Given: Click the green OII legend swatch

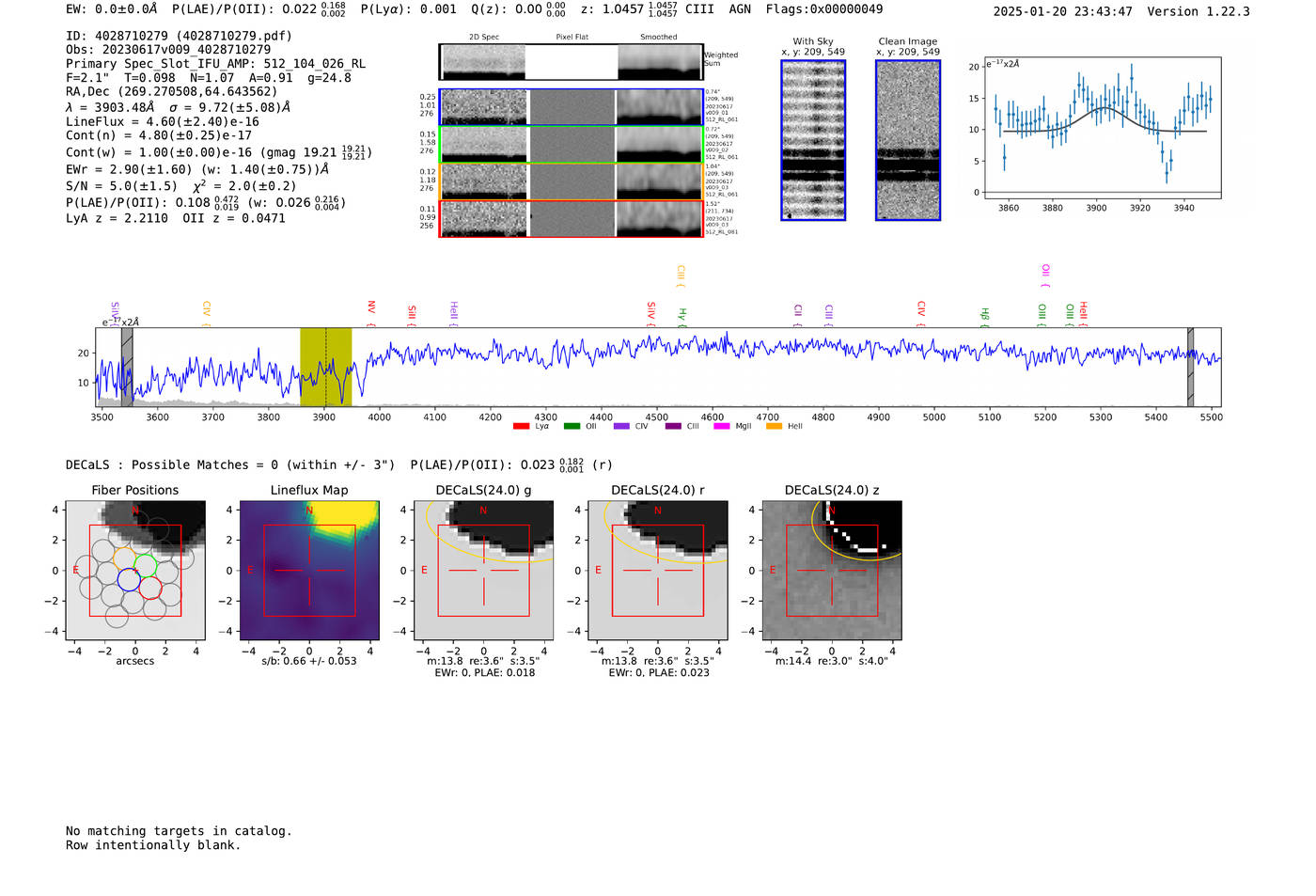Looking at the screenshot, I should 572,426.
